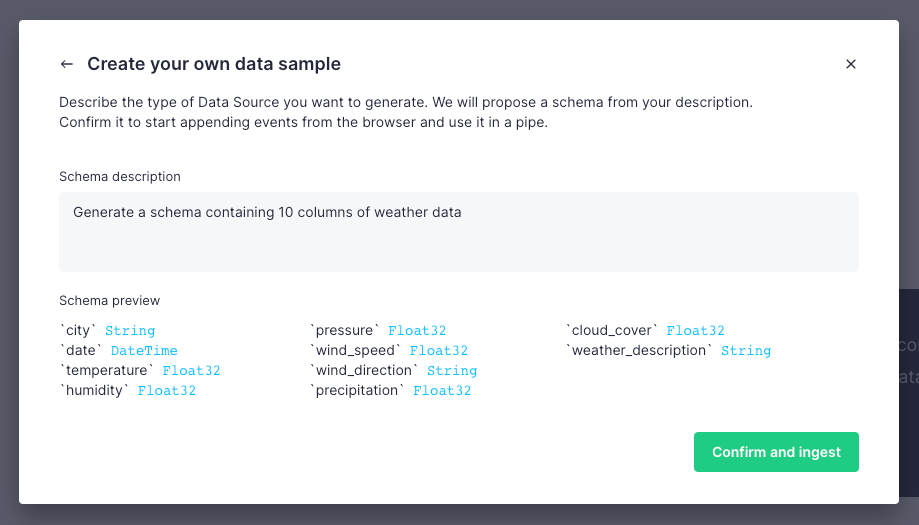
Task: Click the back arrow icon
Action: pyautogui.click(x=67, y=64)
